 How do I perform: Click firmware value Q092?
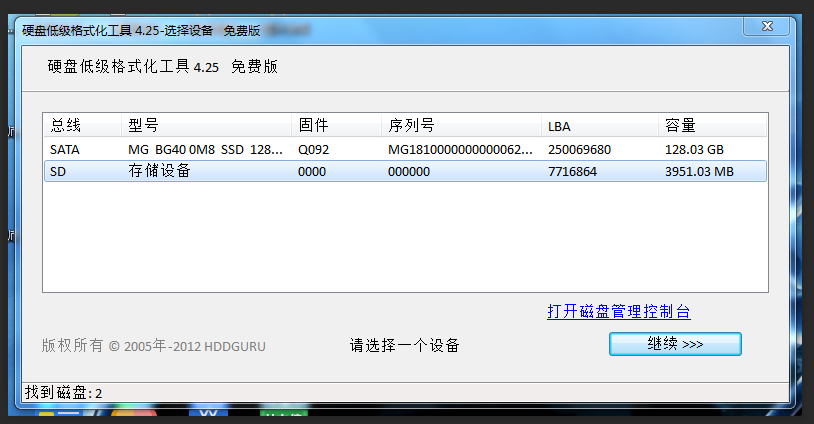tap(314, 149)
